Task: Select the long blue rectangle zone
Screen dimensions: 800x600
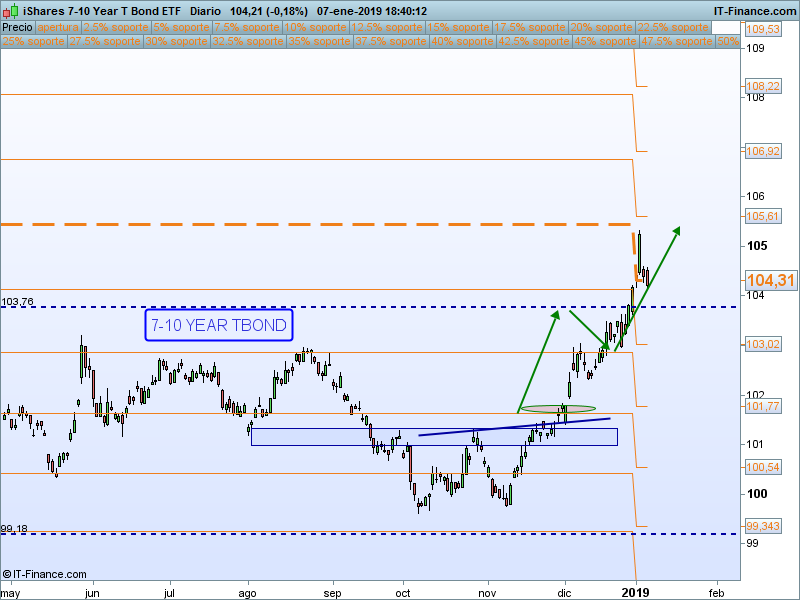Action: tap(433, 437)
